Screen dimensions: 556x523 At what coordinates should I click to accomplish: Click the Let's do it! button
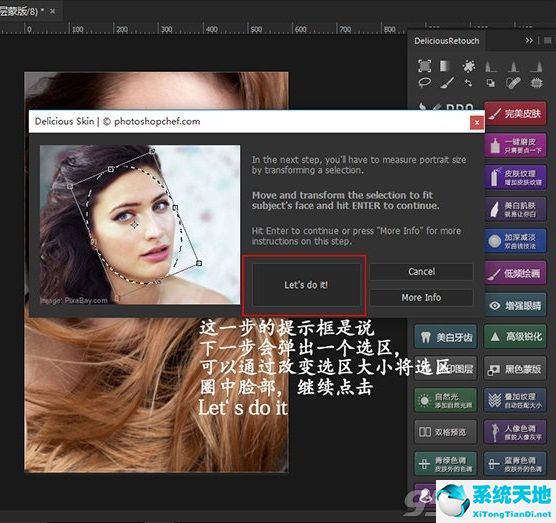click(x=306, y=285)
